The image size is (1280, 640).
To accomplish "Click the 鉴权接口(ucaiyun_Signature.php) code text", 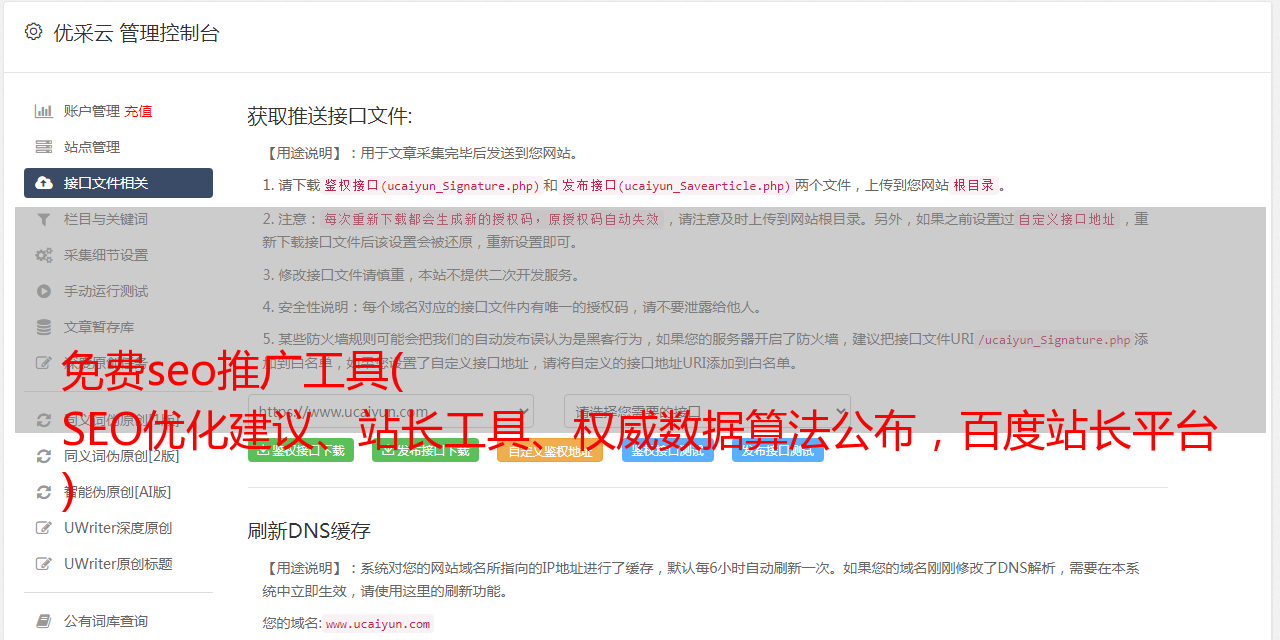I will pyautogui.click(x=431, y=185).
